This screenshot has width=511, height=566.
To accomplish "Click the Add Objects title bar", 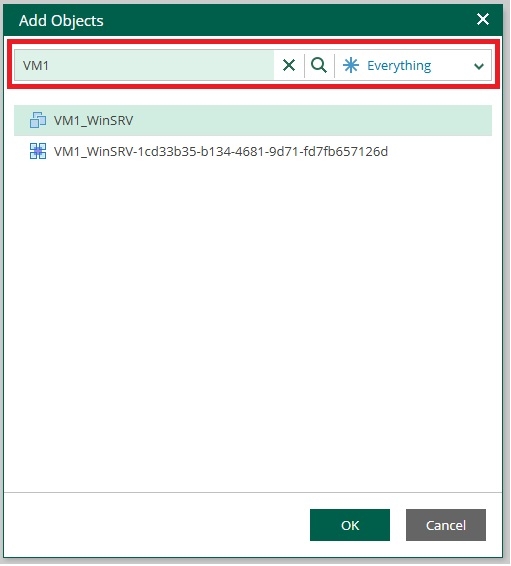I will click(x=253, y=20).
